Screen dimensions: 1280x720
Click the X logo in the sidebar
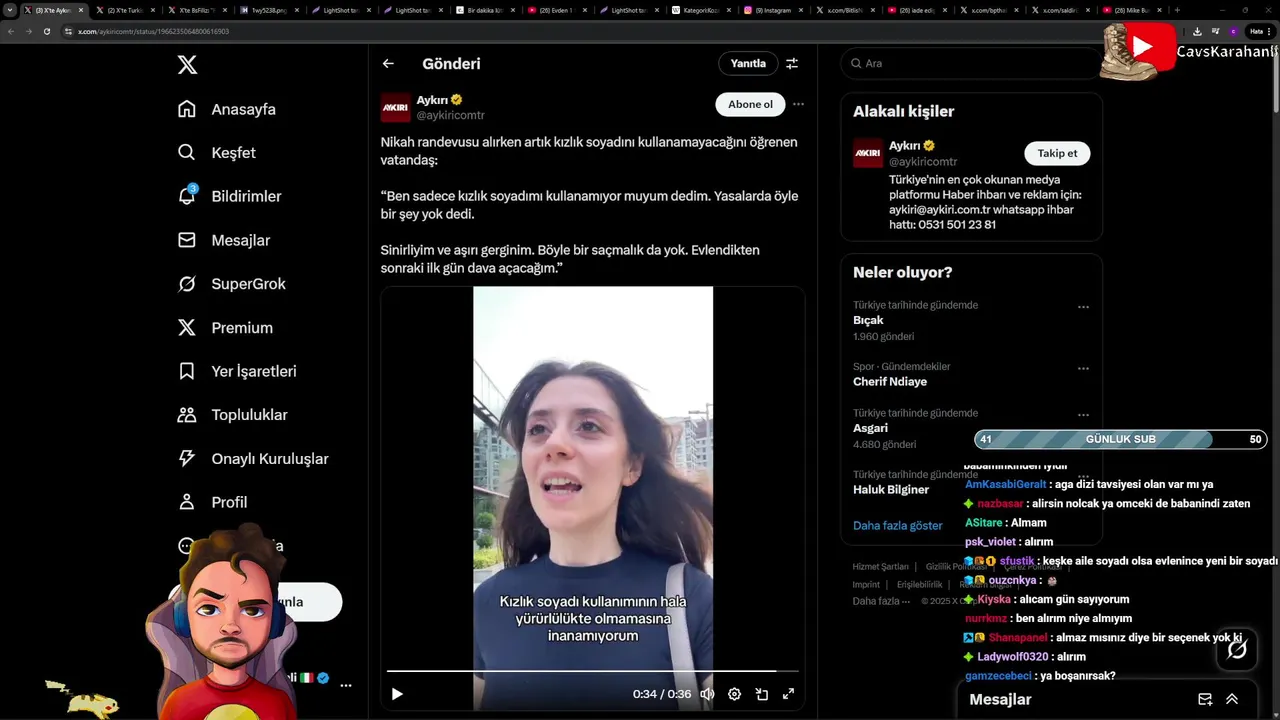[x=187, y=65]
